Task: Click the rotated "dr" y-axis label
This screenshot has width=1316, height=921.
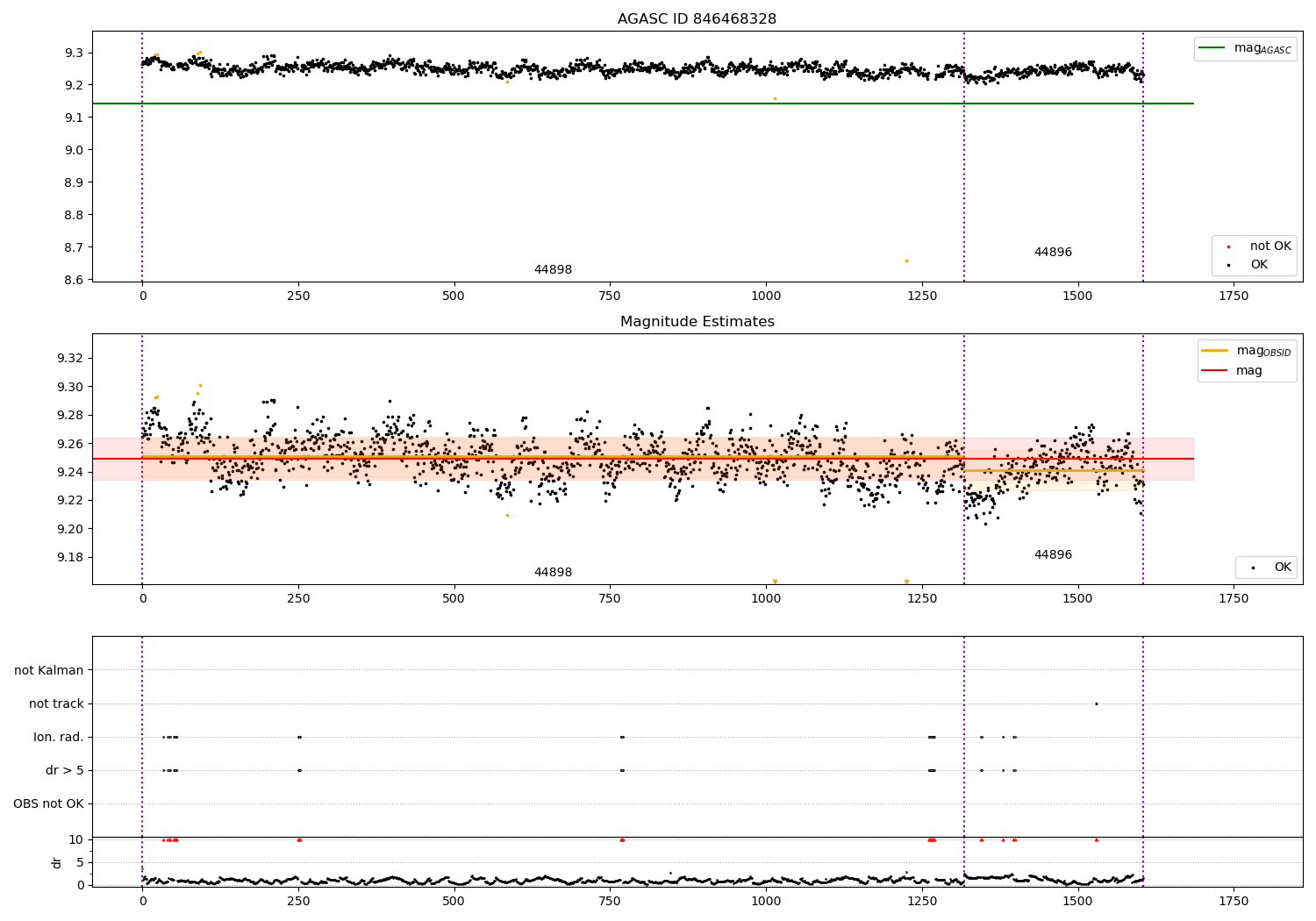Action: pos(57,862)
